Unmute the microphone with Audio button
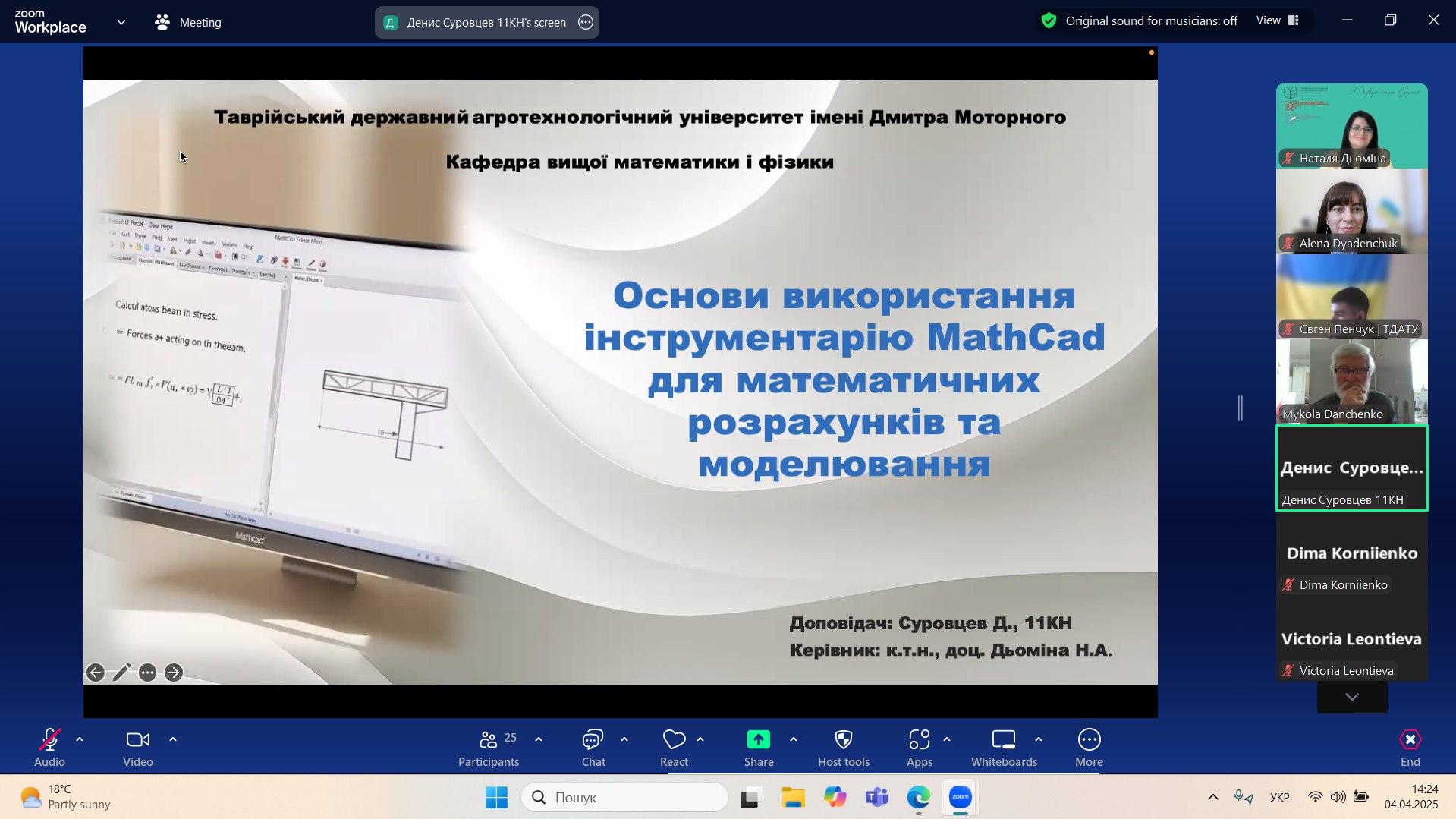The height and width of the screenshot is (819, 1456). pyautogui.click(x=50, y=748)
